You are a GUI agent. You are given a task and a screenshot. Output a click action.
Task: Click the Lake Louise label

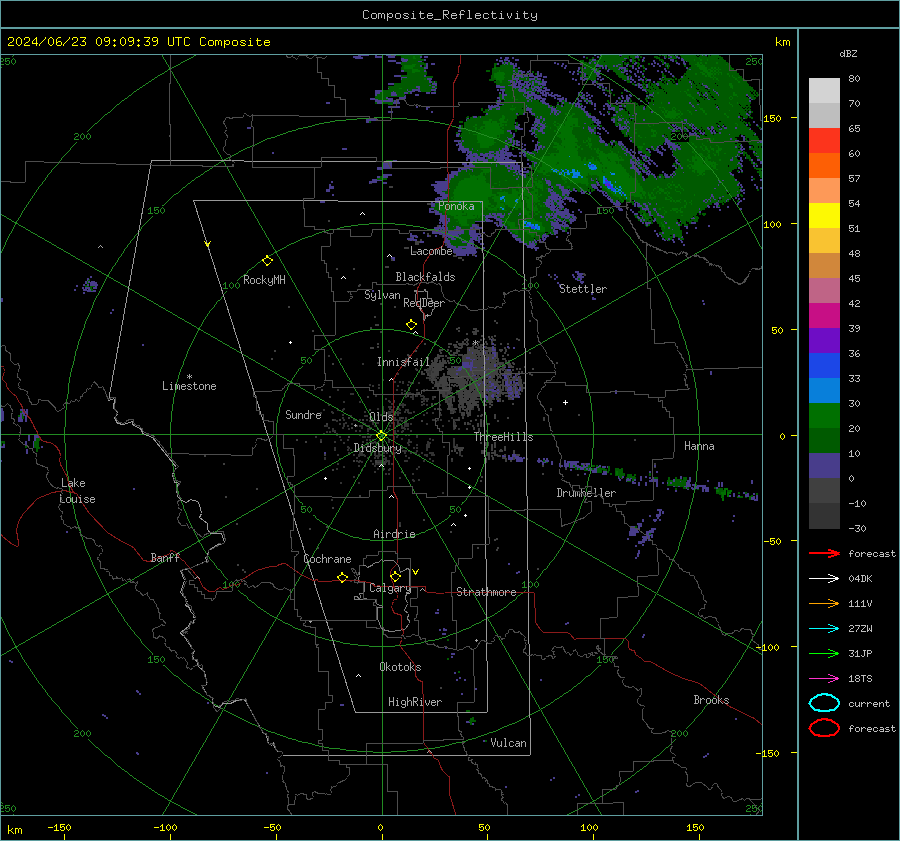(78, 491)
